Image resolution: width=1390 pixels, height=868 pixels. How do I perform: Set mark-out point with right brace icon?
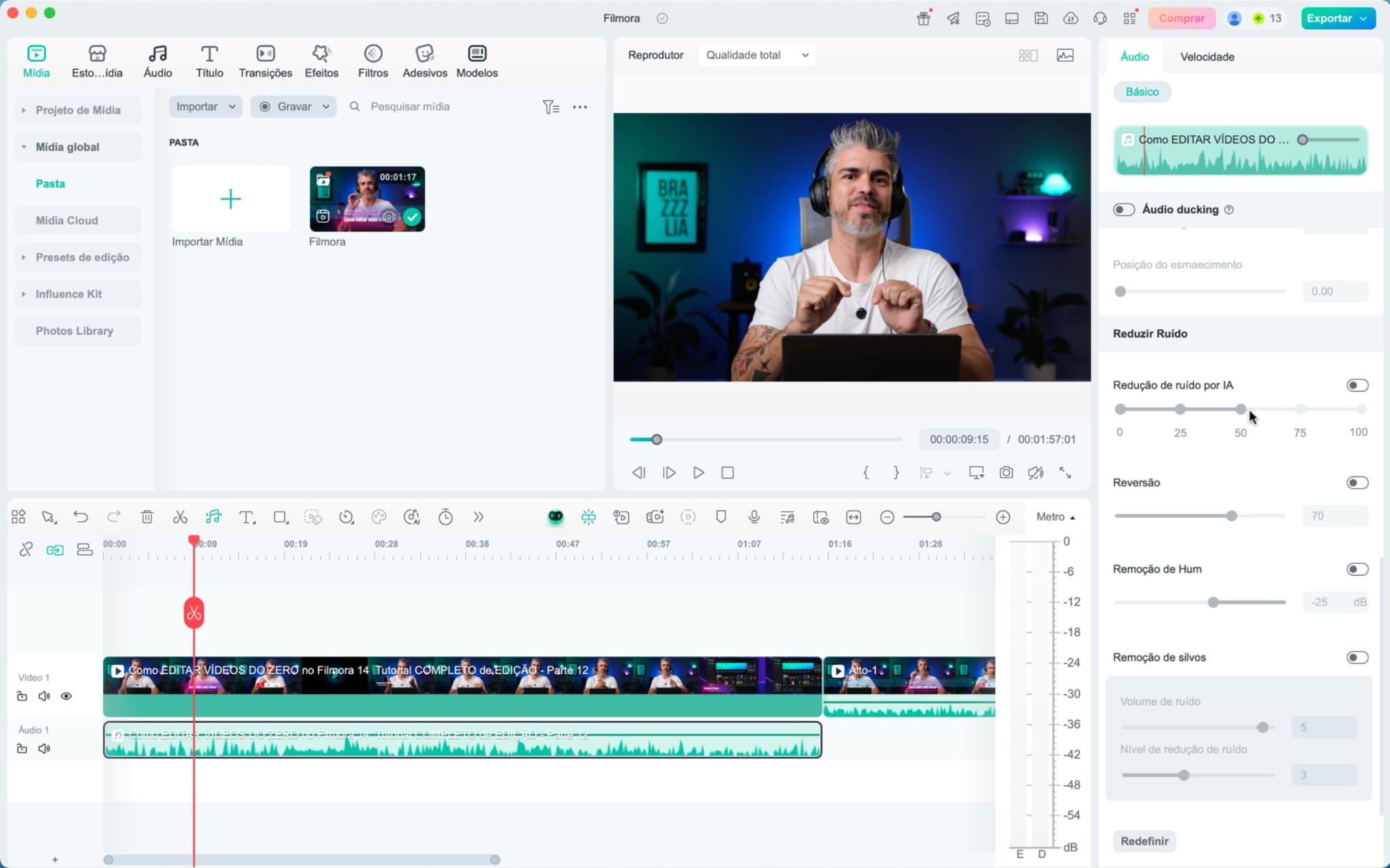[896, 472]
